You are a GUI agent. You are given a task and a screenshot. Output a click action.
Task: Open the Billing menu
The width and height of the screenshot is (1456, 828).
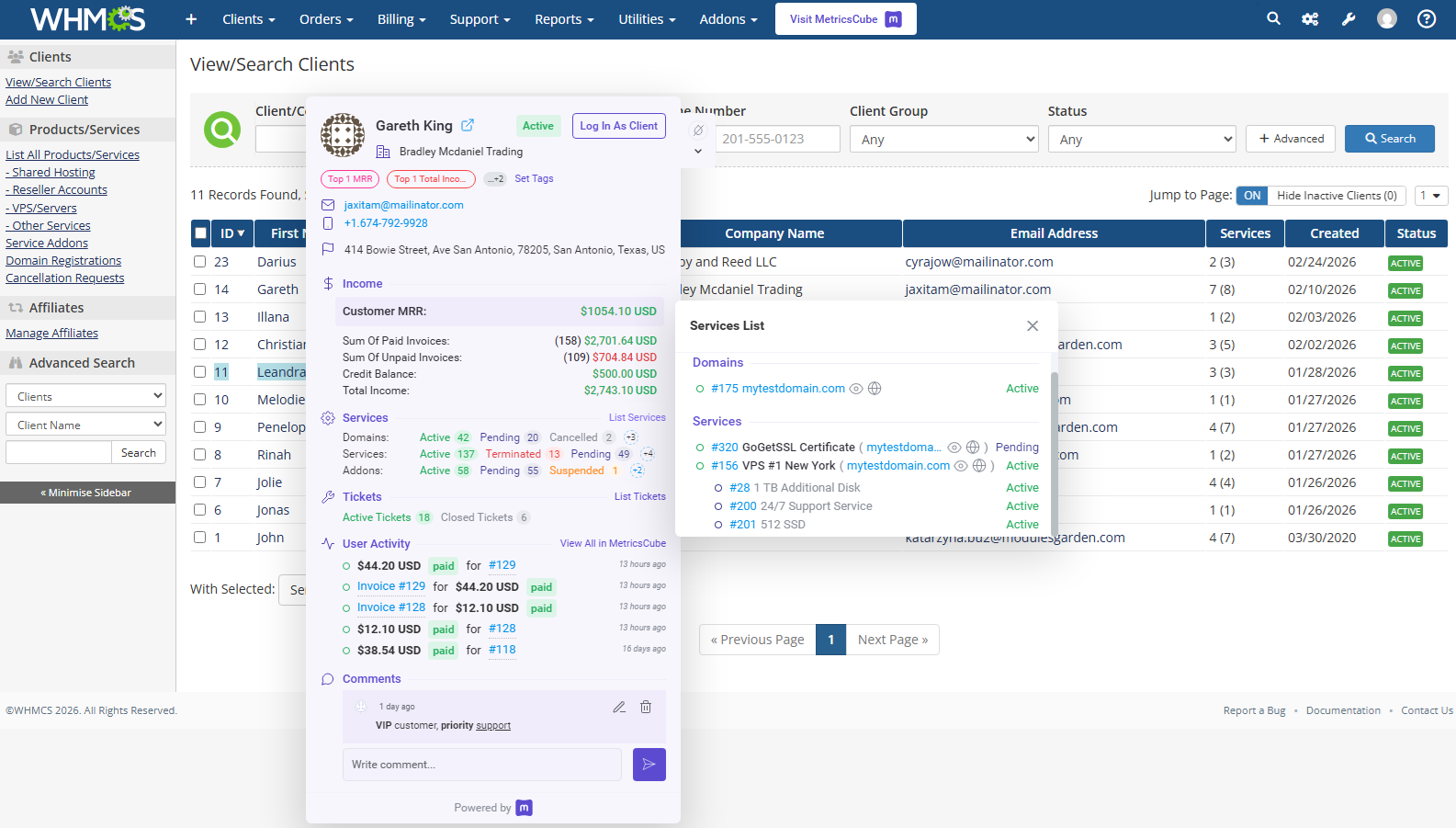(401, 19)
